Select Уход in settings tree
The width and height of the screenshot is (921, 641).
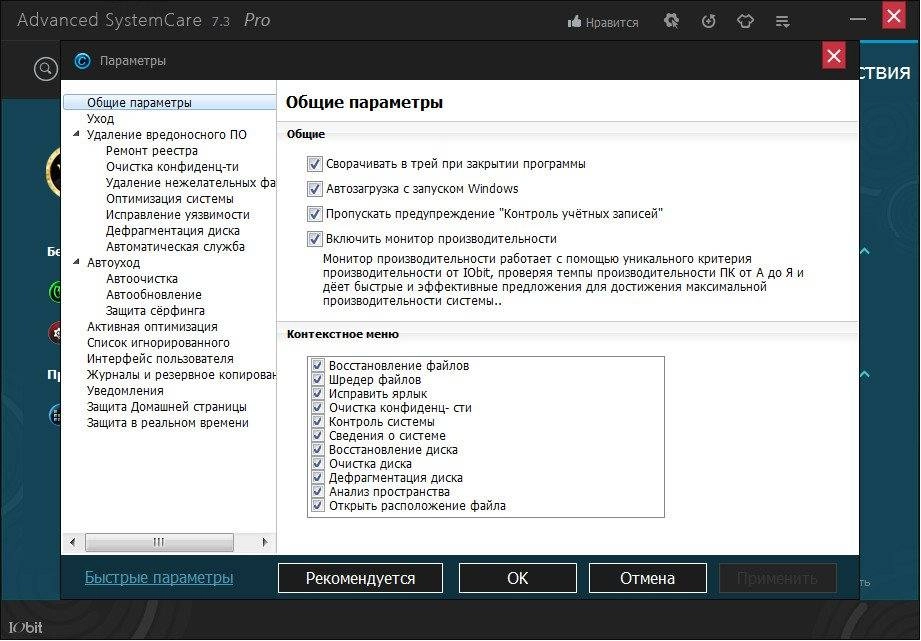(x=100, y=119)
